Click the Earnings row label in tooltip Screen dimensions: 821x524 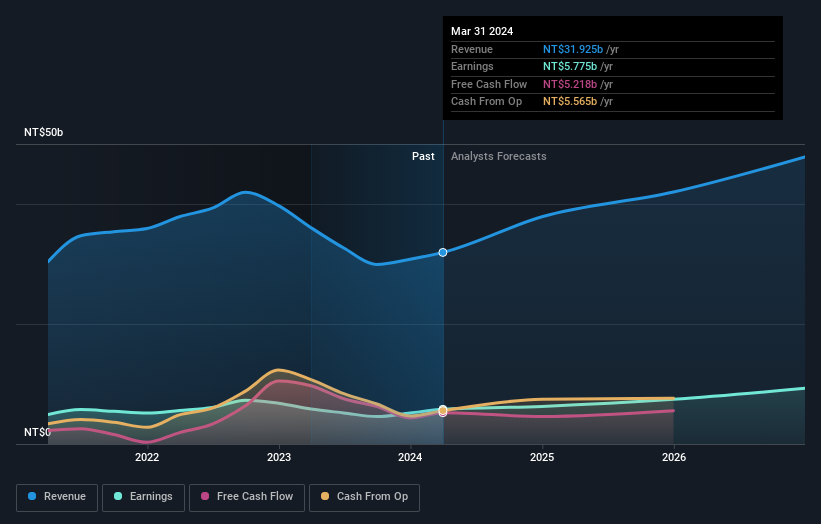[x=472, y=66]
